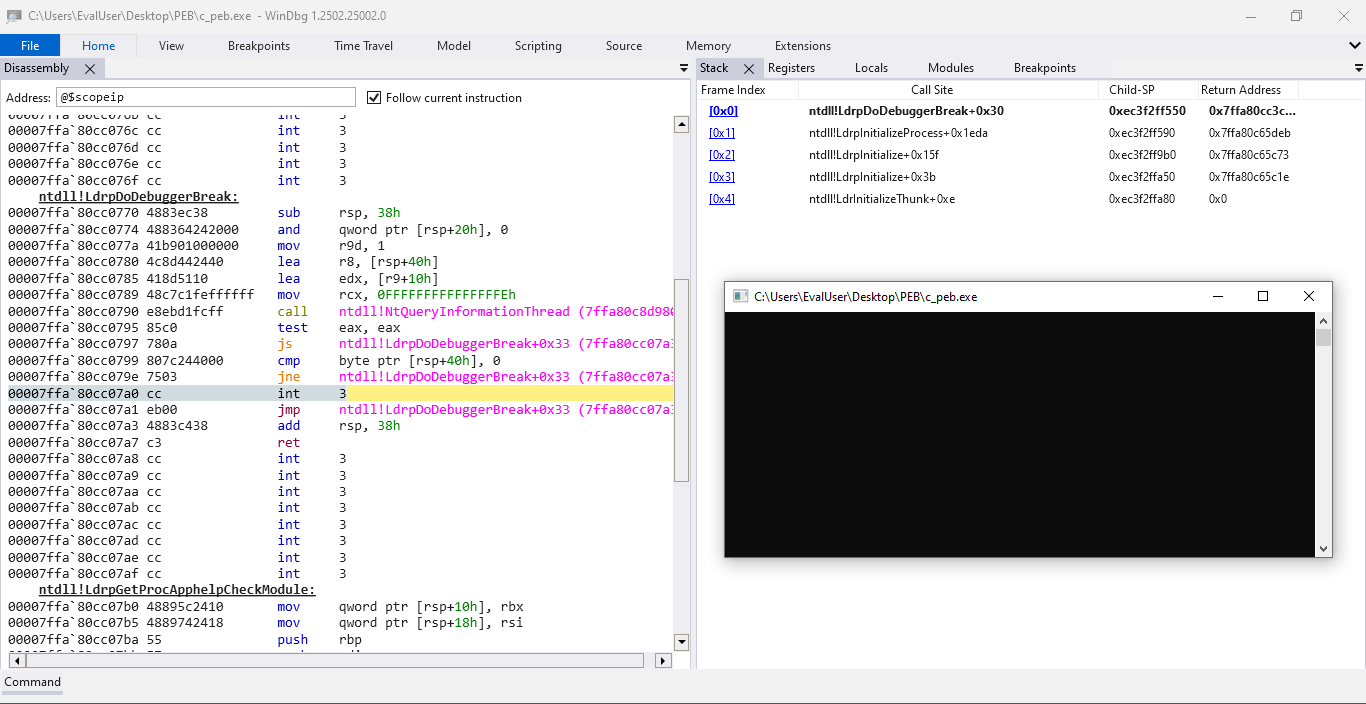Switch to the Home ribbon tab

(x=98, y=46)
